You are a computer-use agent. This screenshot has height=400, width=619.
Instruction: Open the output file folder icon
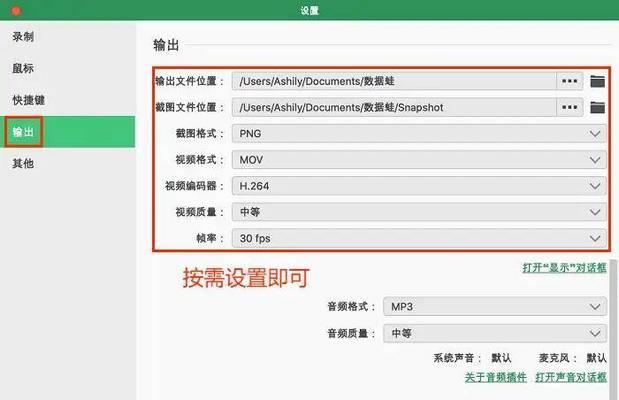[x=598, y=81]
